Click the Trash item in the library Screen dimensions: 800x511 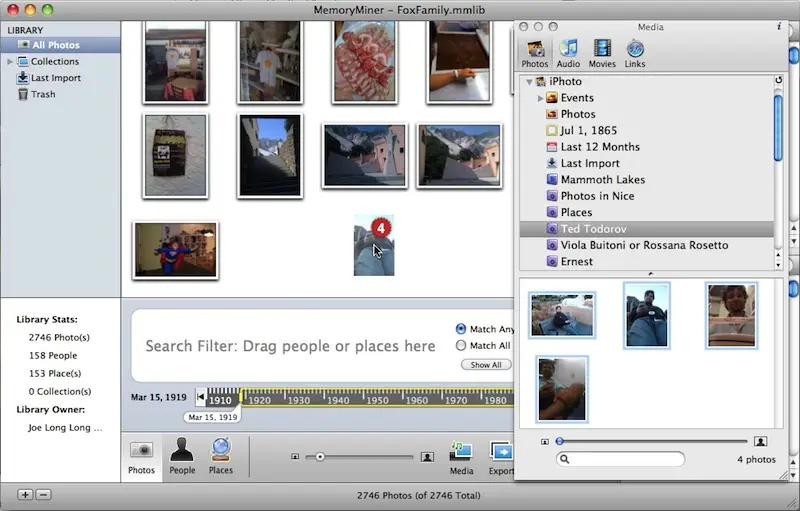point(43,94)
